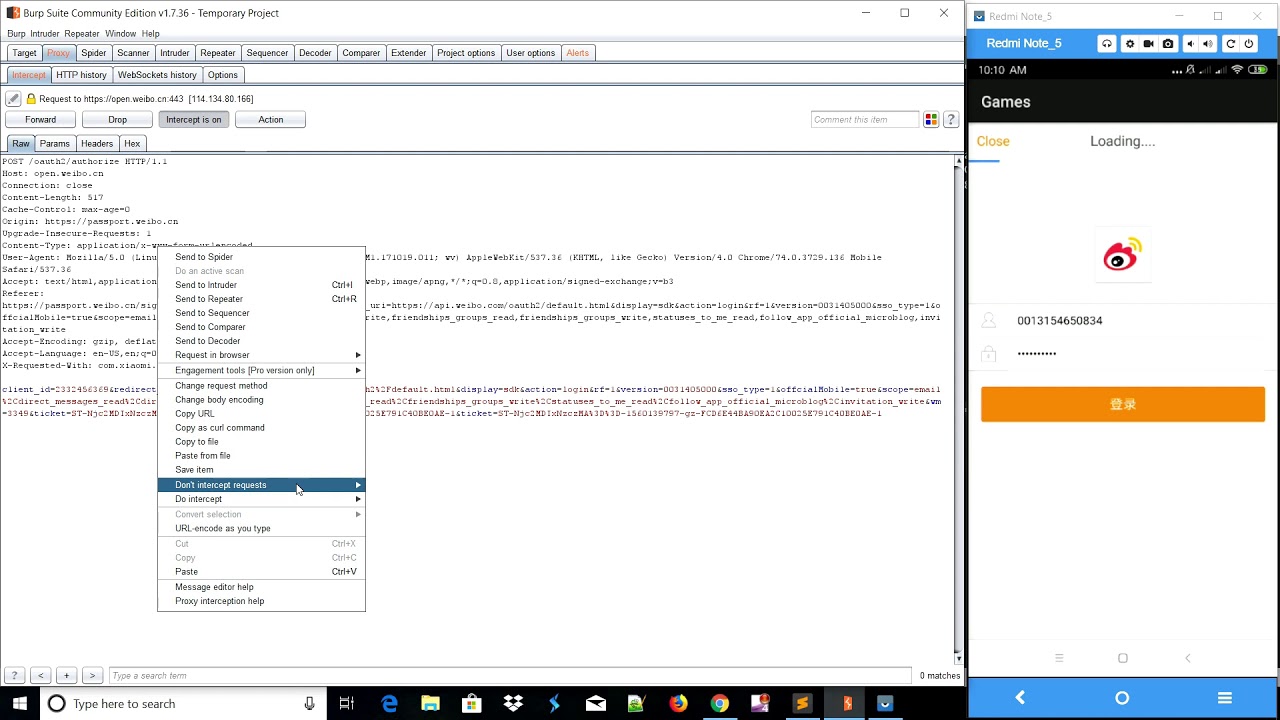Click rotate/refresh icon in Redmi Note_5 toolbar
This screenshot has width=1280, height=720.
coord(1231,44)
